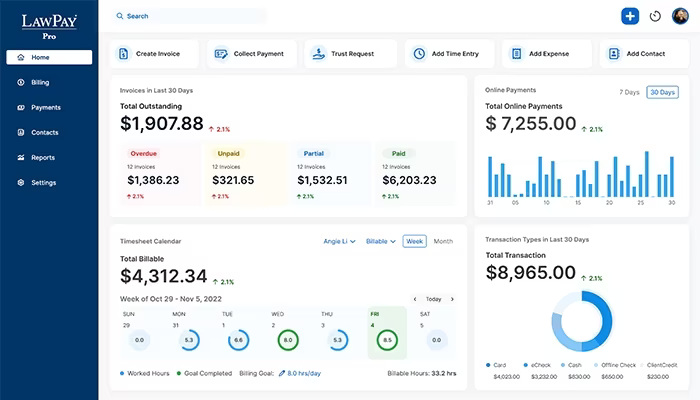Click Friday's 8.5 hours green ring
The width and height of the screenshot is (700, 400).
pyautogui.click(x=387, y=340)
